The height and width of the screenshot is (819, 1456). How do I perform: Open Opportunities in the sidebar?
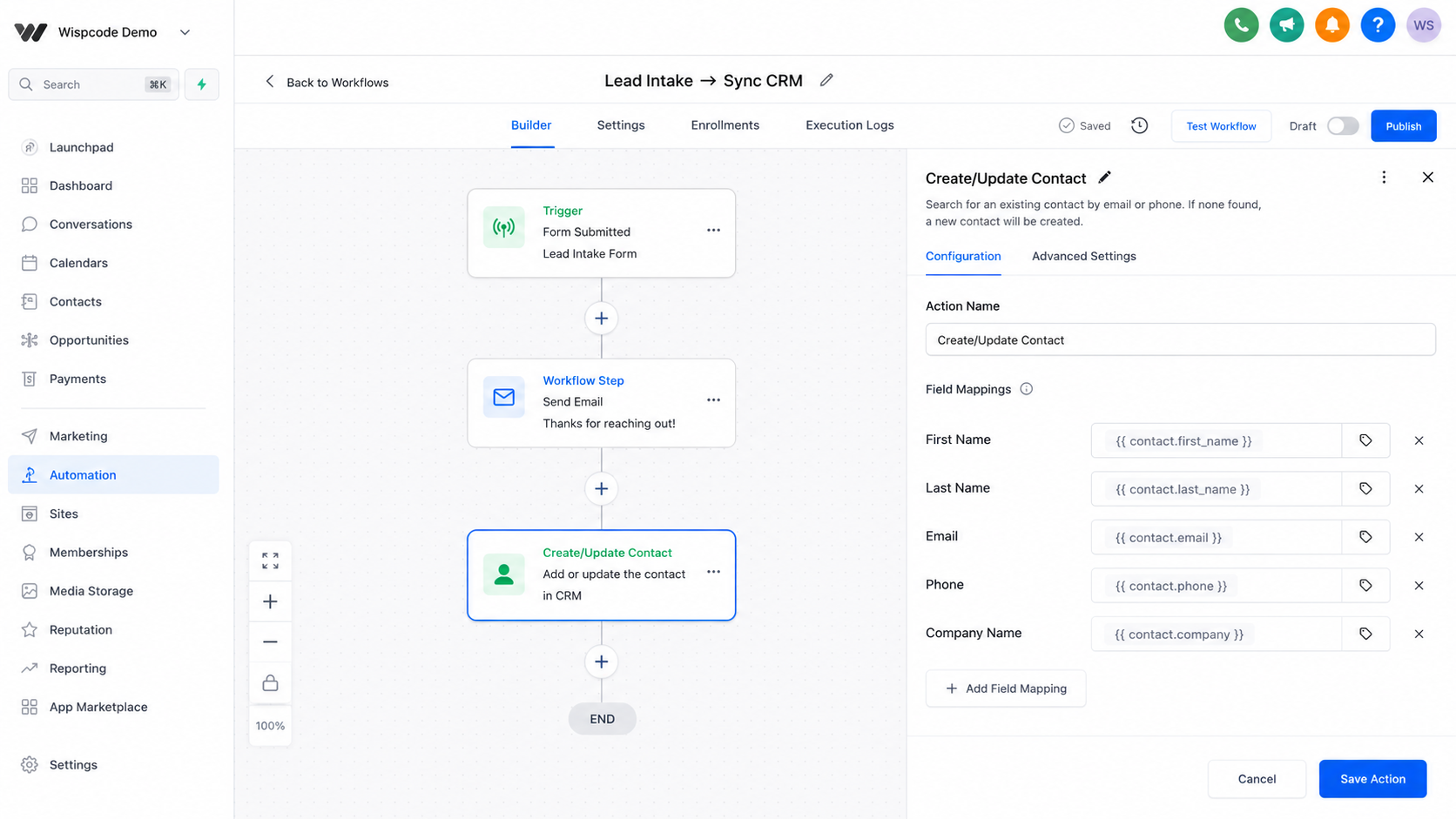[113, 340]
